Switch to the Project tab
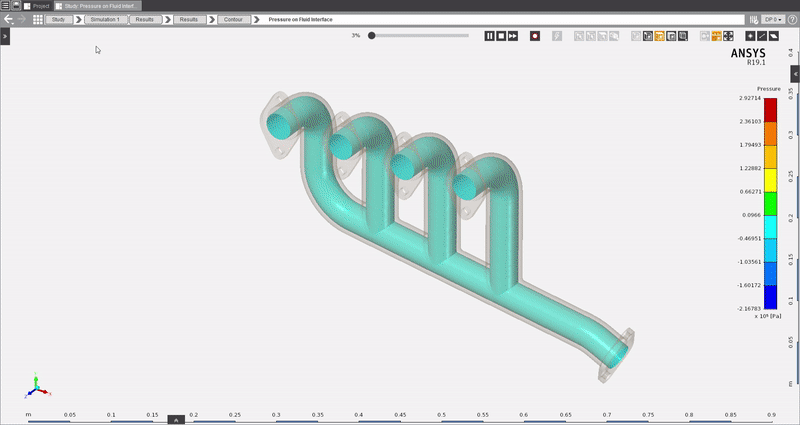Image resolution: width=800 pixels, height=425 pixels. (37, 6)
